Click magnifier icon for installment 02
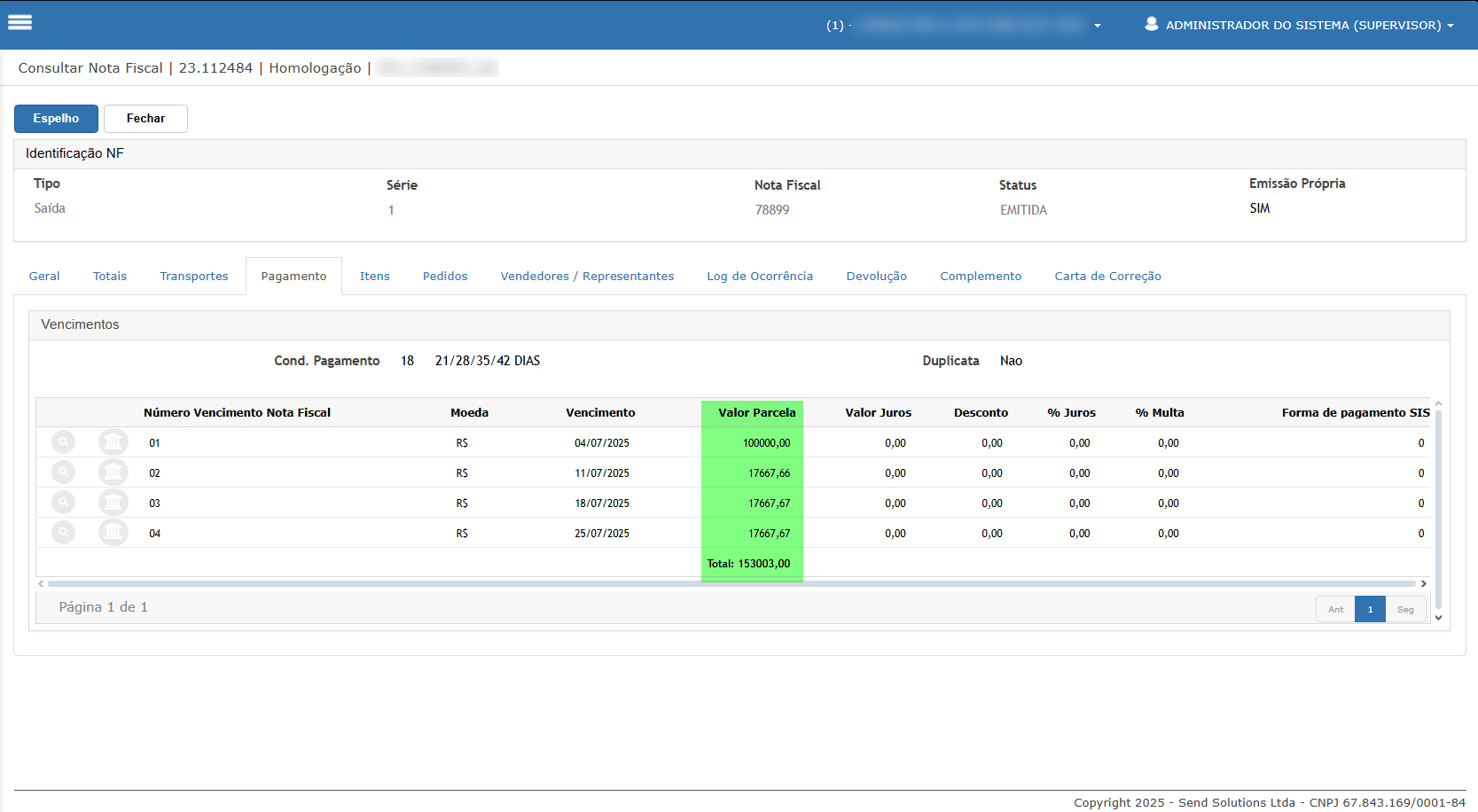This screenshot has height=812, width=1478. [63, 472]
